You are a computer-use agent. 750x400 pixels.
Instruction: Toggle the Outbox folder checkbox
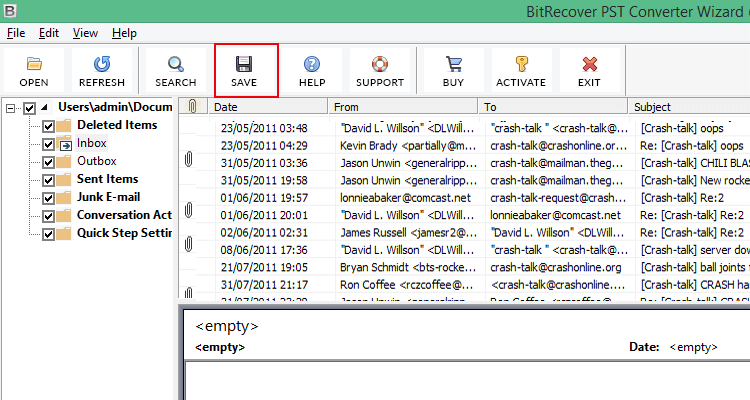(x=48, y=162)
